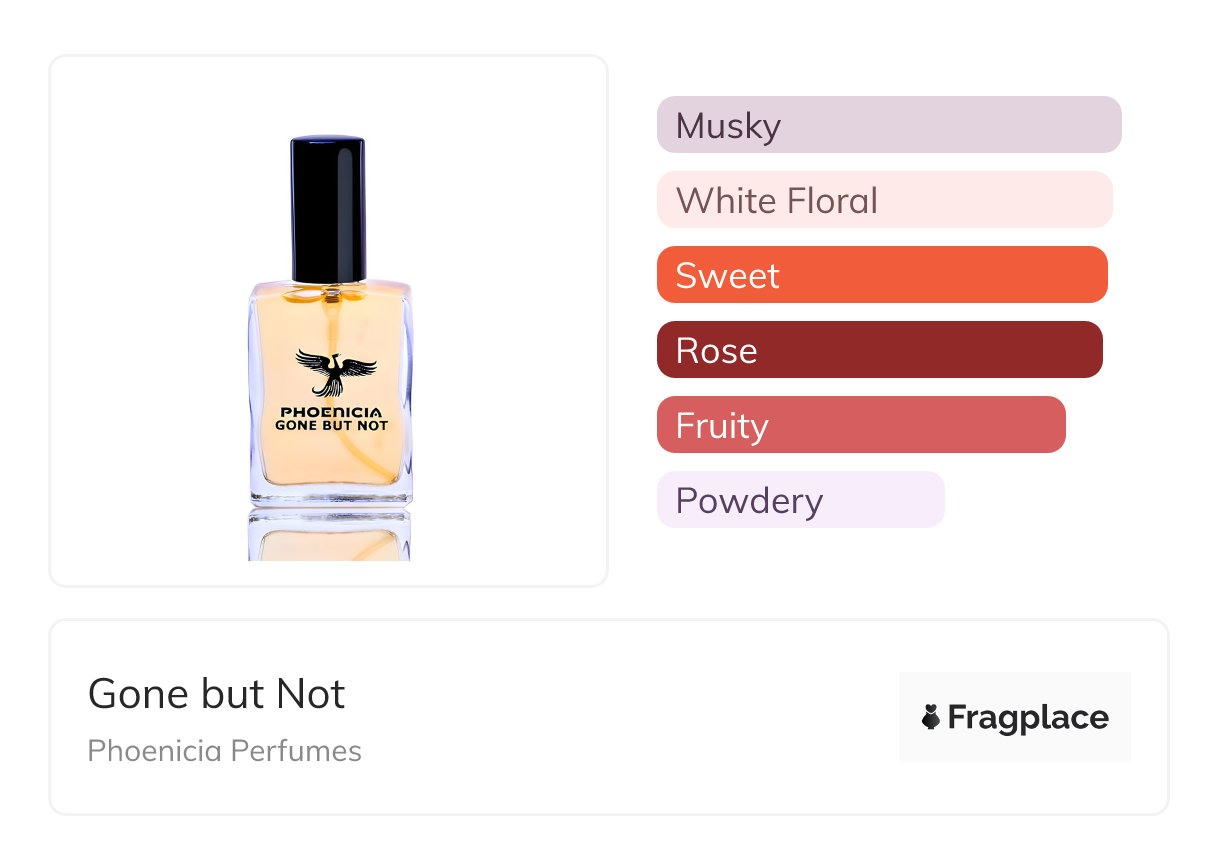Select the White Floral accord bar
1218x864 pixels.
(884, 200)
